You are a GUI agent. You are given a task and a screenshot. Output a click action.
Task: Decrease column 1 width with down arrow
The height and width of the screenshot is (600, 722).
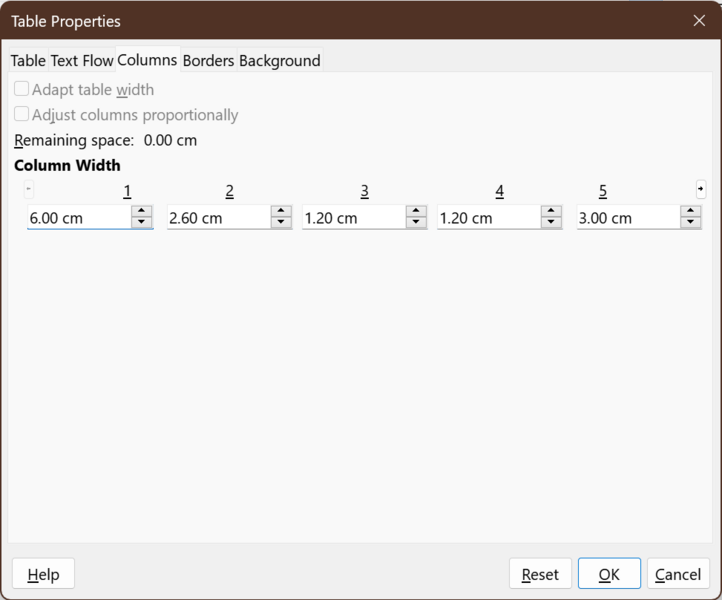(142, 223)
